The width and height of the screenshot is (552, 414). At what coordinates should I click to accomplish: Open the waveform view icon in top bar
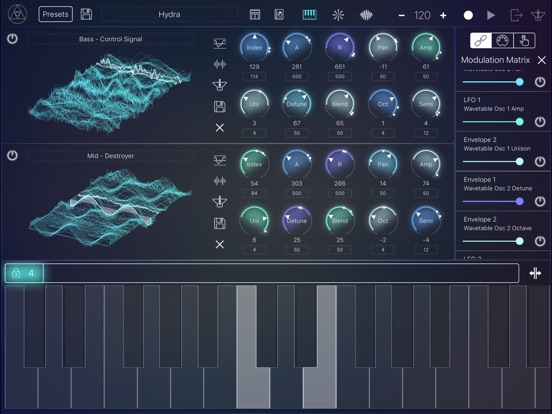[x=366, y=15]
